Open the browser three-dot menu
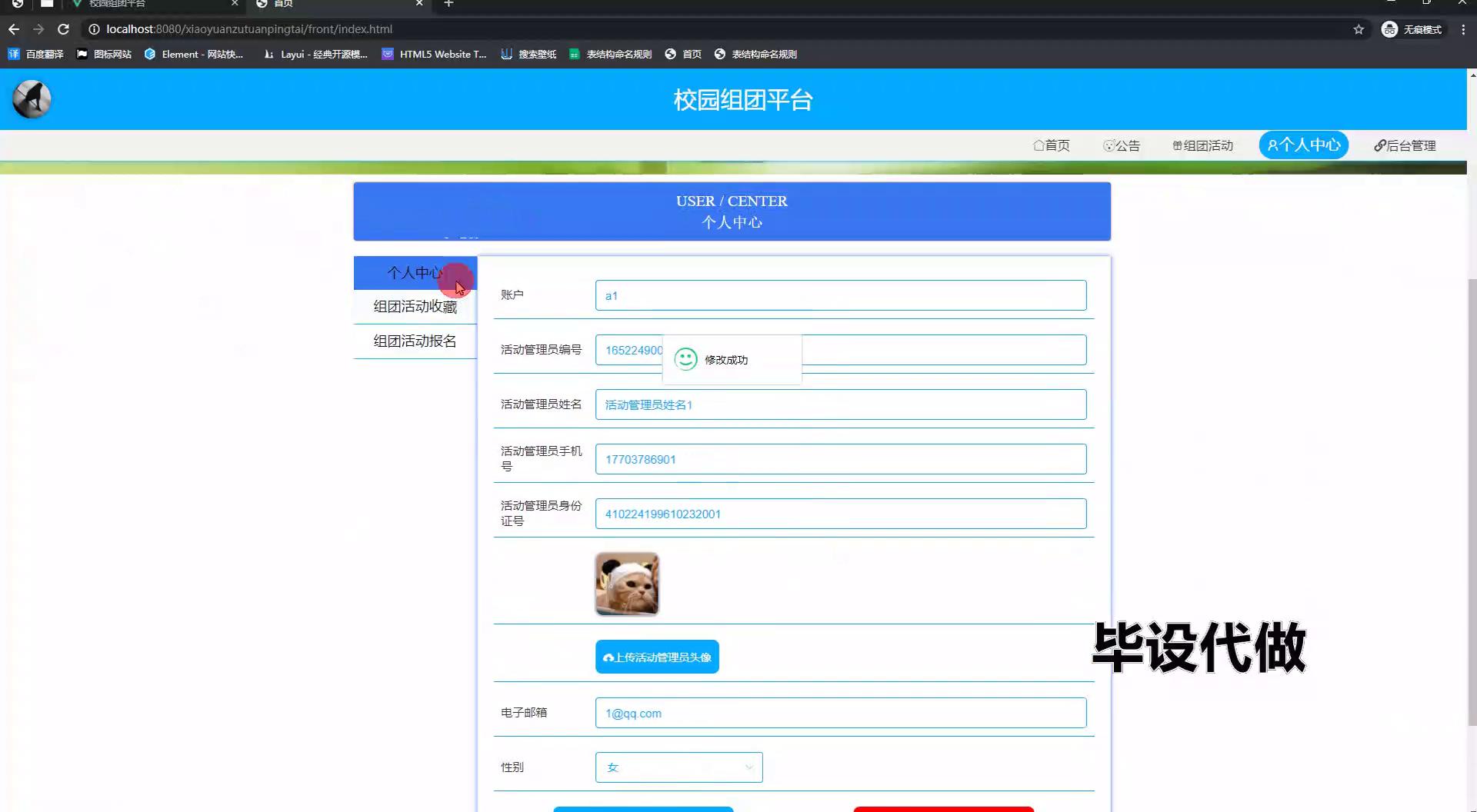Image resolution: width=1477 pixels, height=812 pixels. click(x=1463, y=29)
